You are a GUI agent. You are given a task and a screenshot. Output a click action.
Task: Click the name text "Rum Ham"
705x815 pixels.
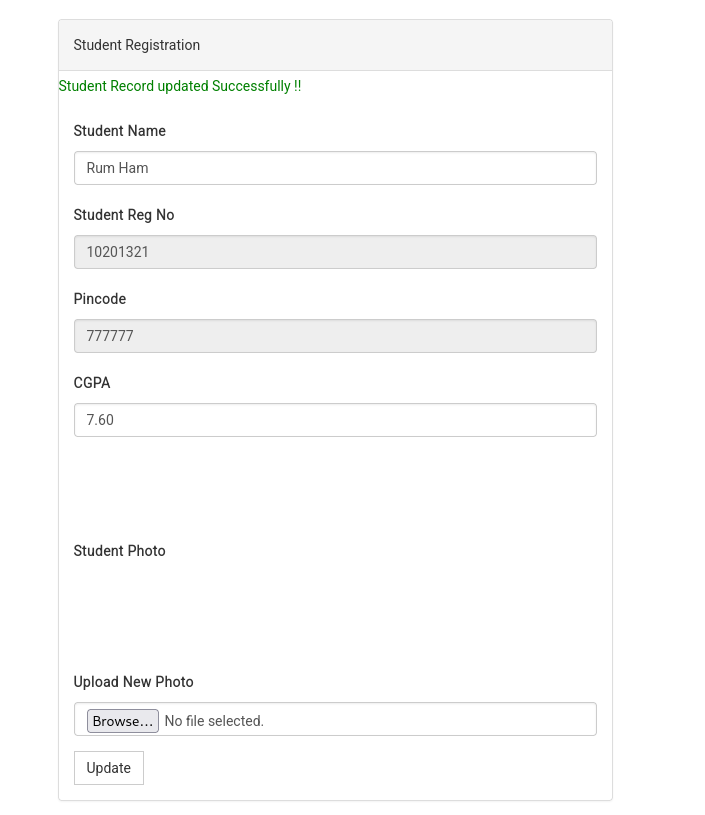coord(118,168)
